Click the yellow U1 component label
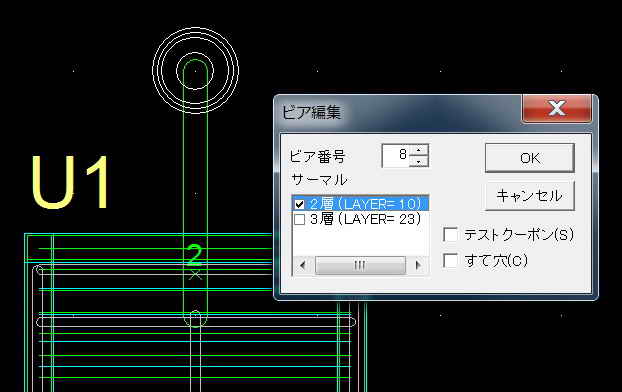This screenshot has width=622, height=392. click(x=70, y=182)
